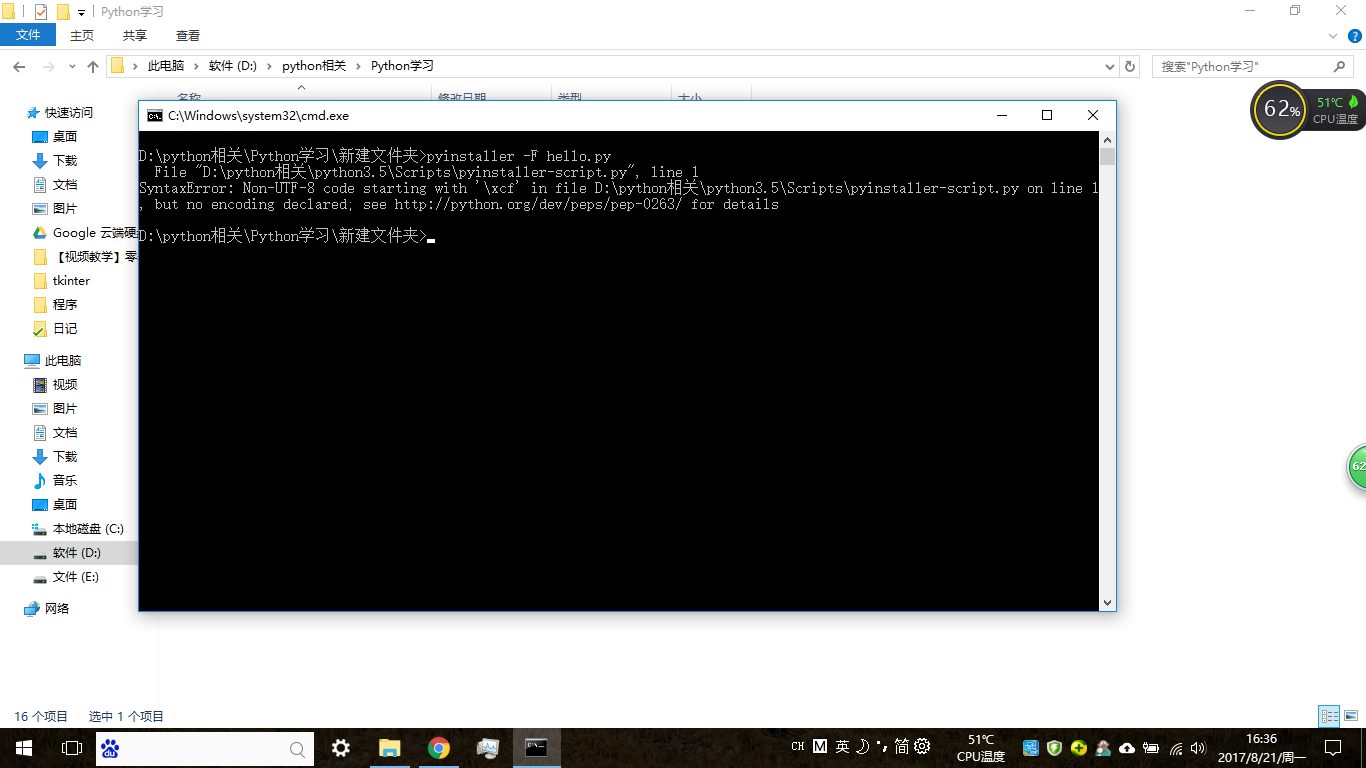This screenshot has width=1366, height=768.
Task: Expand the chevron after python相关 in breadcrumb
Action: tap(358, 66)
